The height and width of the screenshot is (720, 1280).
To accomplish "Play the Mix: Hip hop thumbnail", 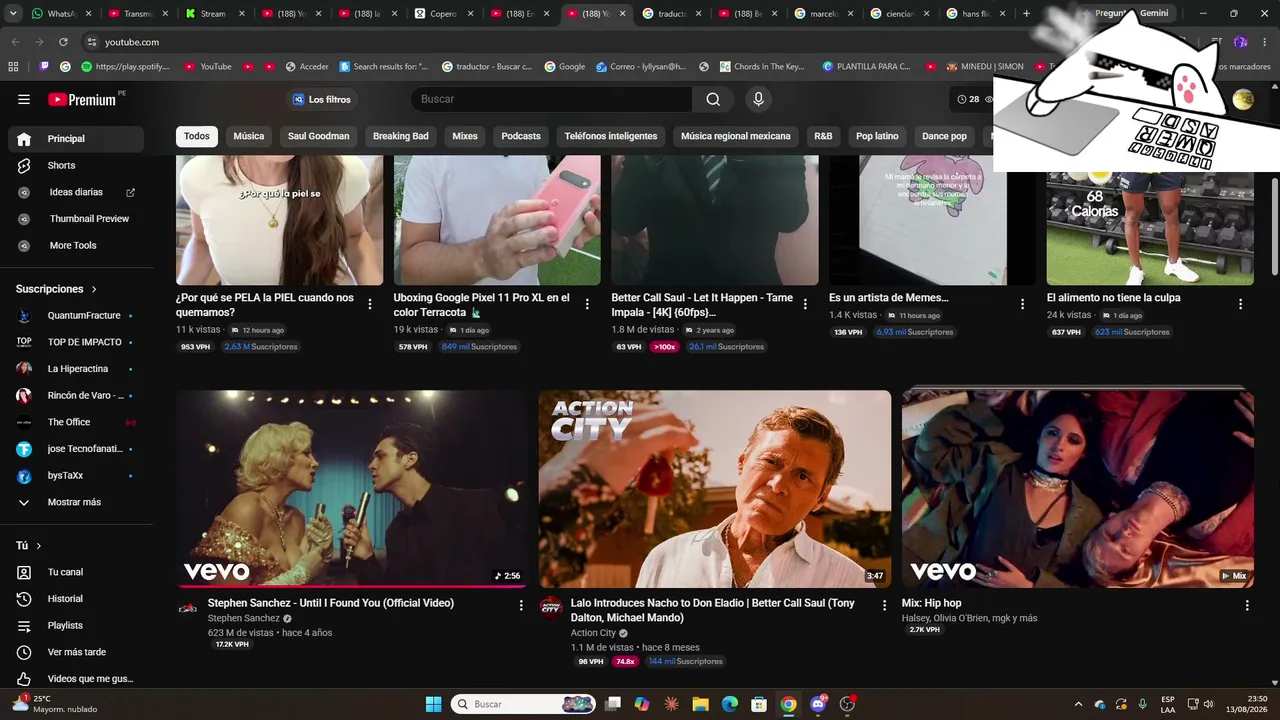I will (x=1078, y=489).
